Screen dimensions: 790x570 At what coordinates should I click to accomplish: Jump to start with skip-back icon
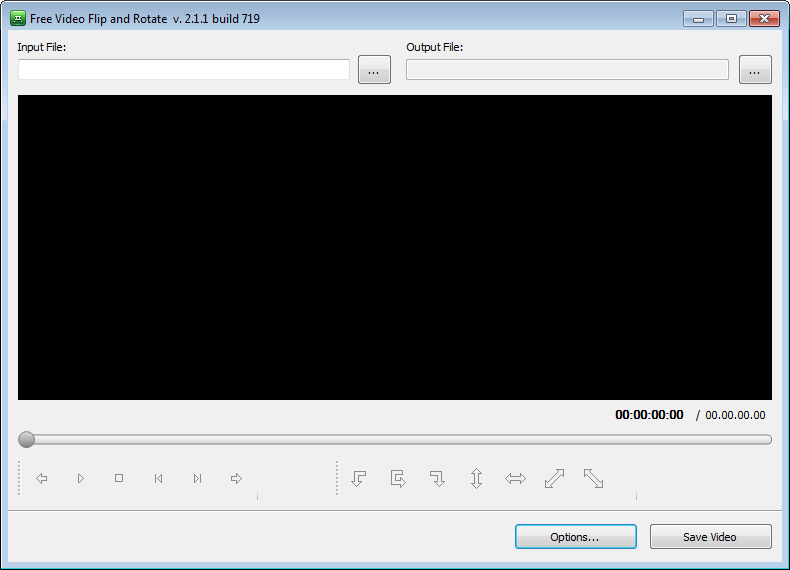point(158,478)
